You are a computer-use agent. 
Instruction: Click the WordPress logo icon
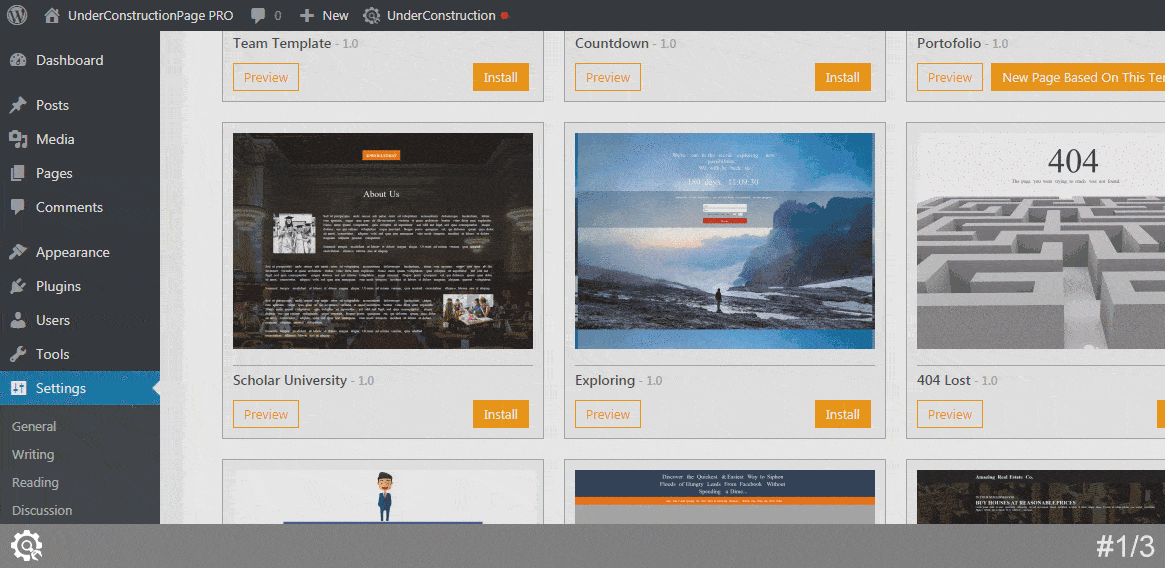[x=18, y=15]
